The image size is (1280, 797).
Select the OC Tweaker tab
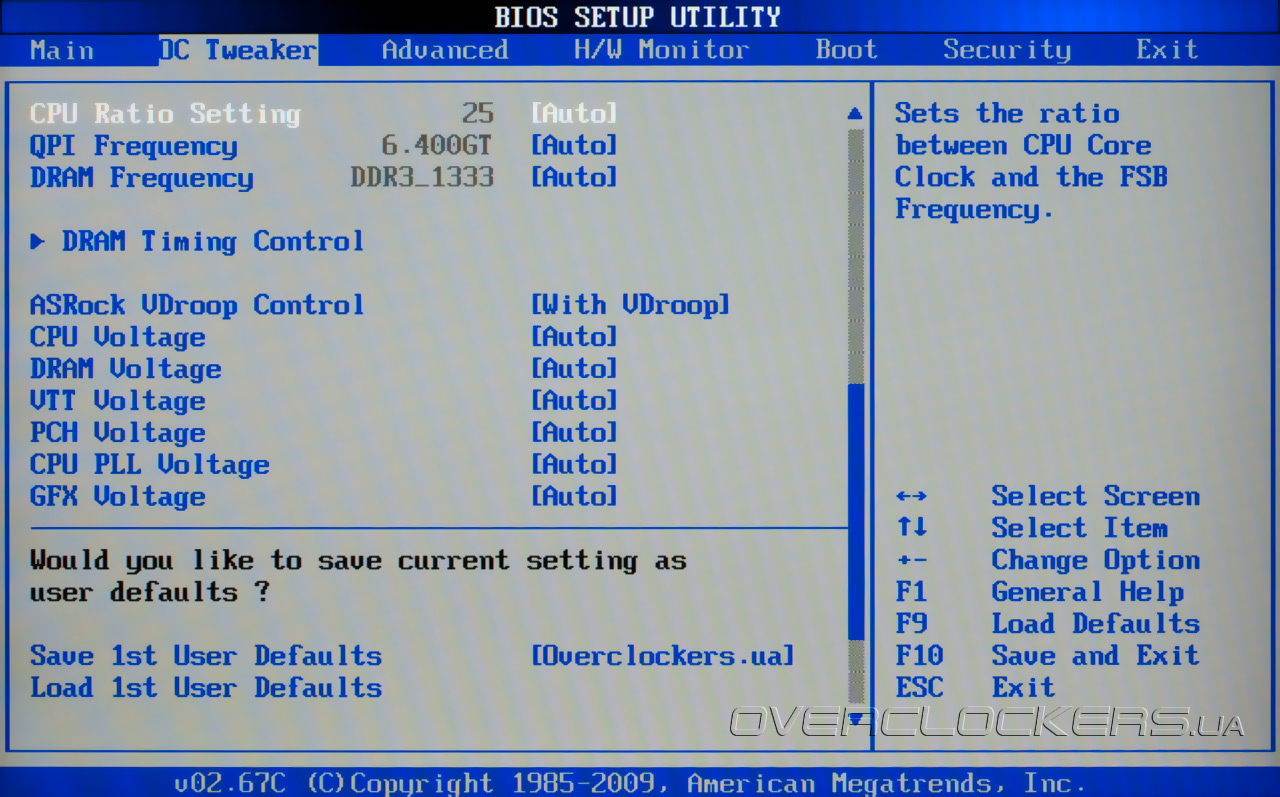pyautogui.click(x=238, y=50)
